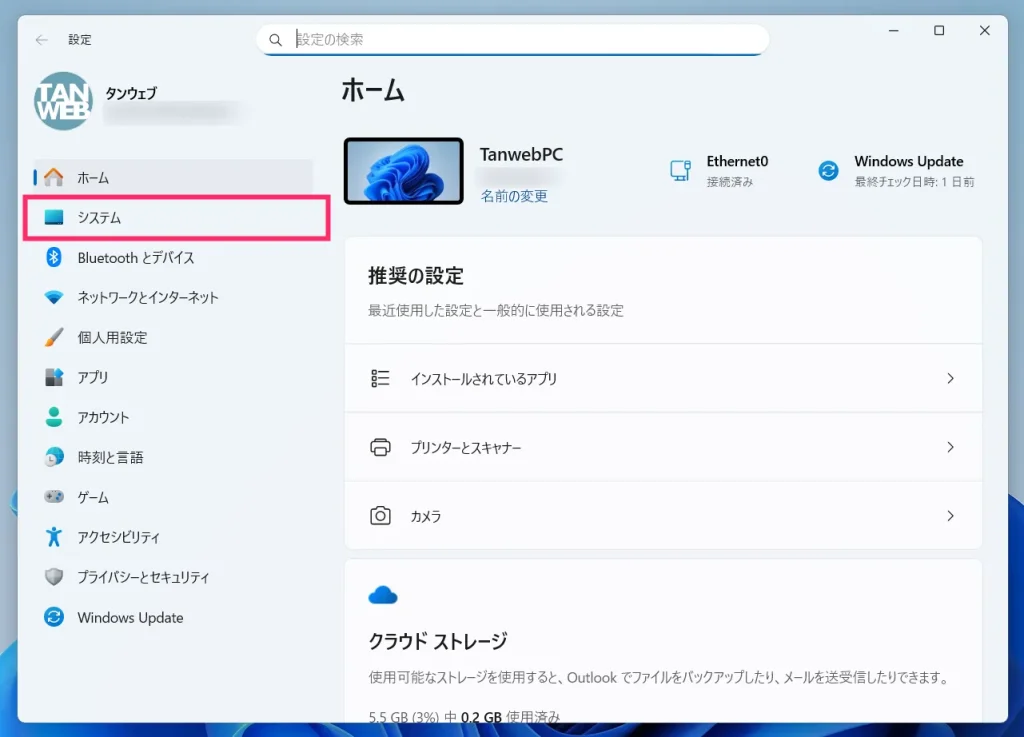Click the privacy shield icon
1024x737 pixels.
pos(54,577)
